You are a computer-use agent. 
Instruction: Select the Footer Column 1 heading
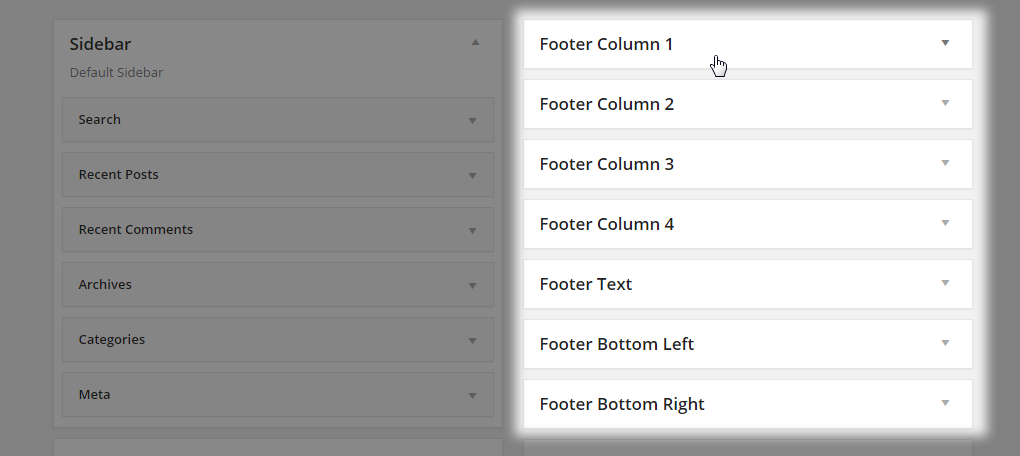[606, 44]
